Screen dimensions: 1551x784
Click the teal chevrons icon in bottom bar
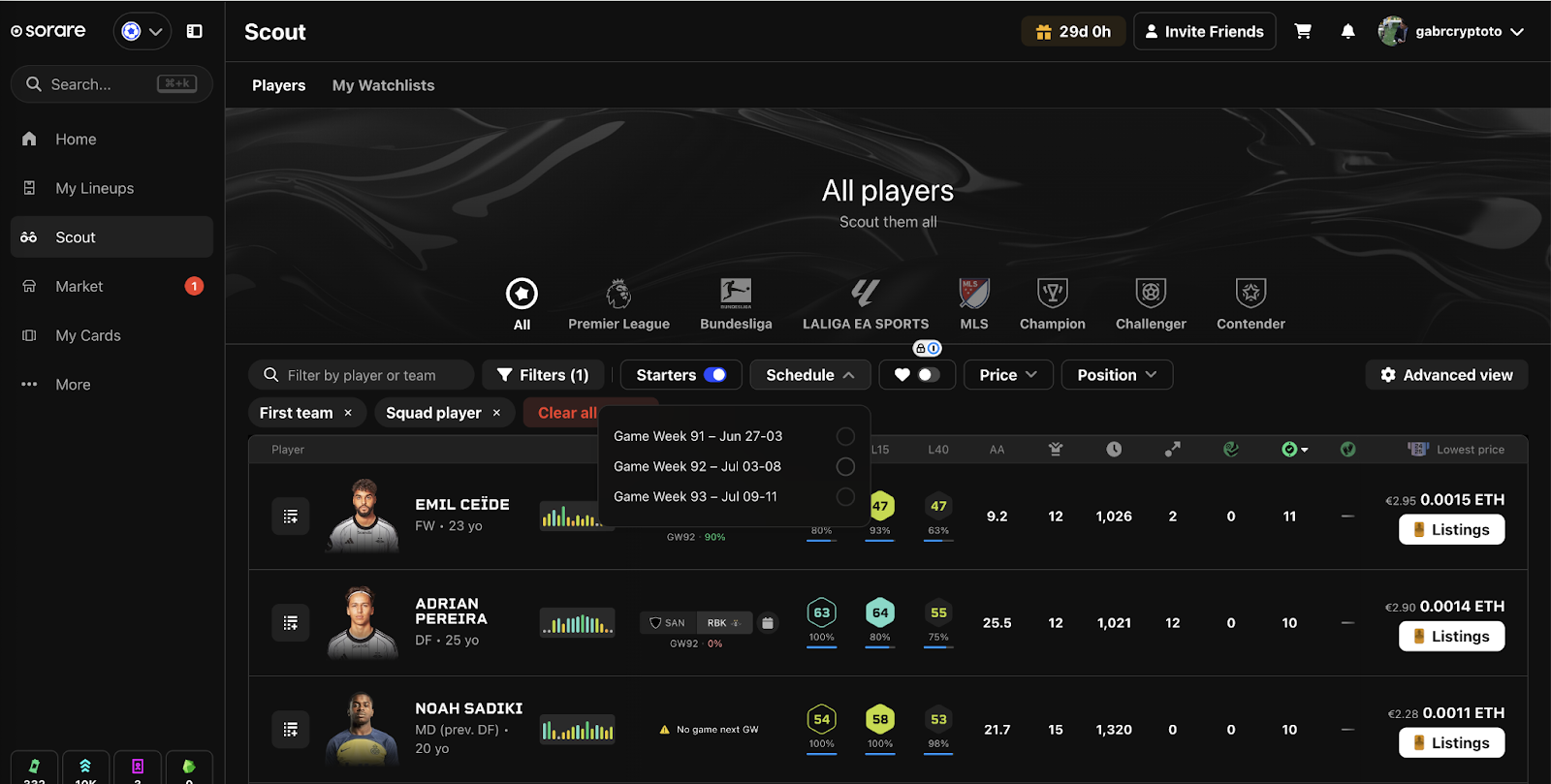85,767
